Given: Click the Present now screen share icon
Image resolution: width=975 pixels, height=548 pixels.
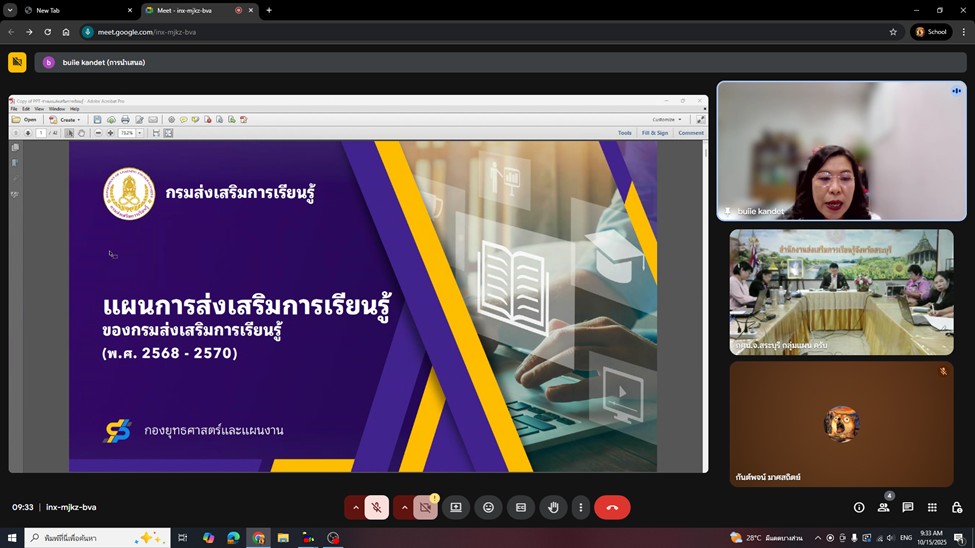Looking at the screenshot, I should click(456, 507).
